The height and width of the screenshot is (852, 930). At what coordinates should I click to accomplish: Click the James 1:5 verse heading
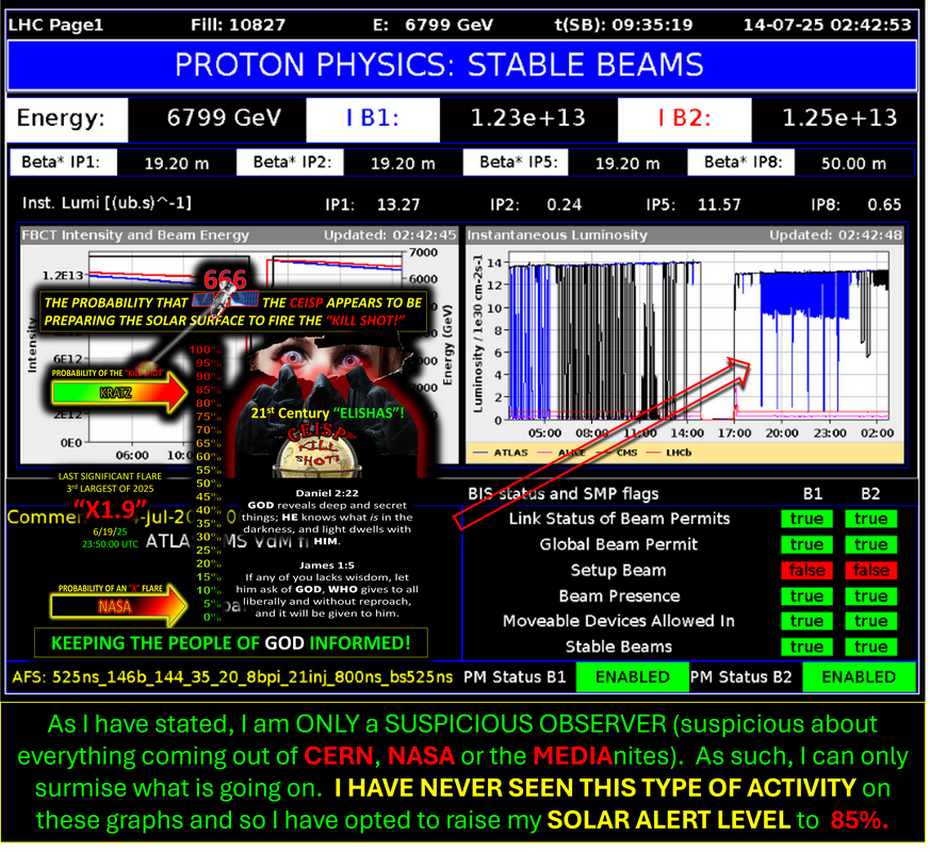tap(327, 565)
